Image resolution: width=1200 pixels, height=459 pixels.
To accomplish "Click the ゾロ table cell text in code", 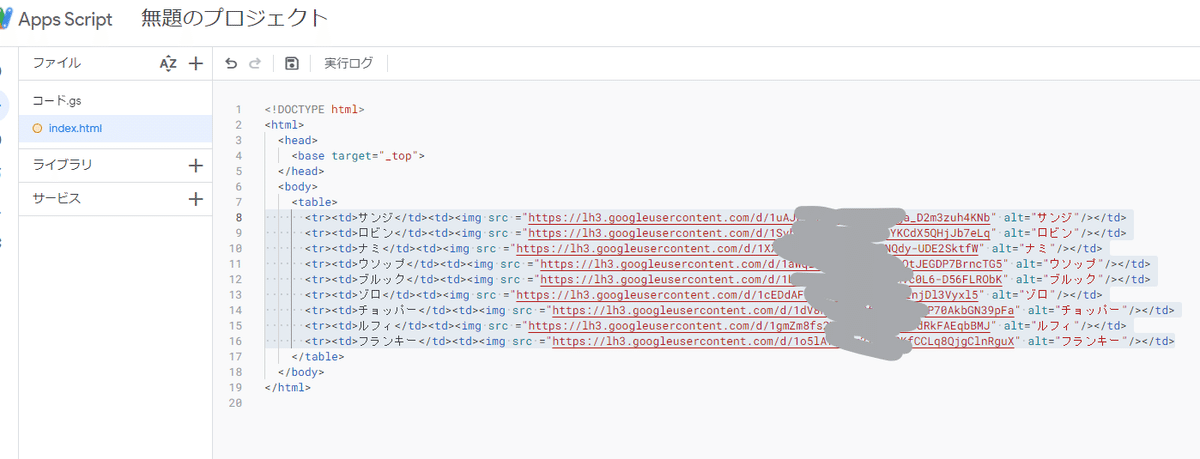I will click(x=371, y=295).
